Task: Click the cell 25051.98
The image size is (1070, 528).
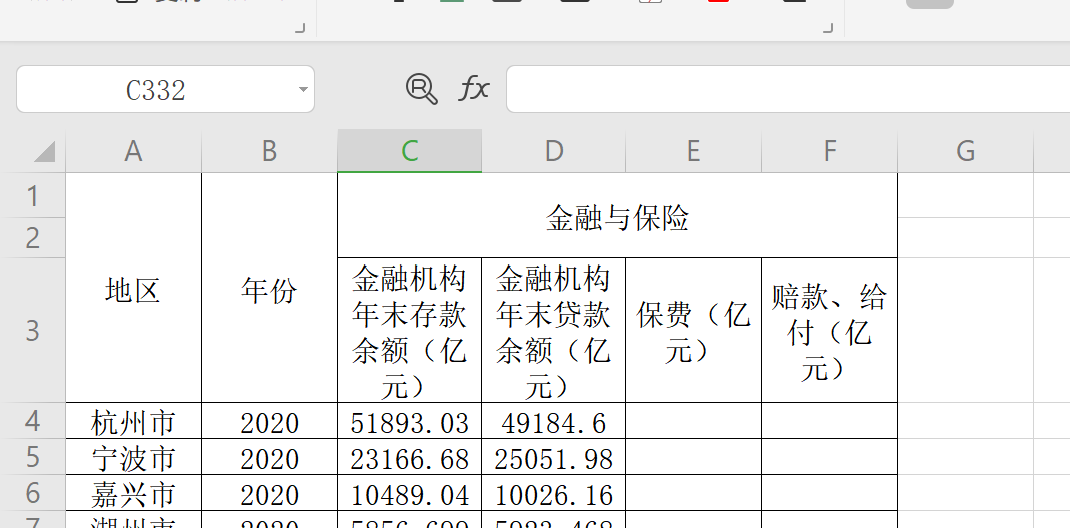Action: point(553,457)
